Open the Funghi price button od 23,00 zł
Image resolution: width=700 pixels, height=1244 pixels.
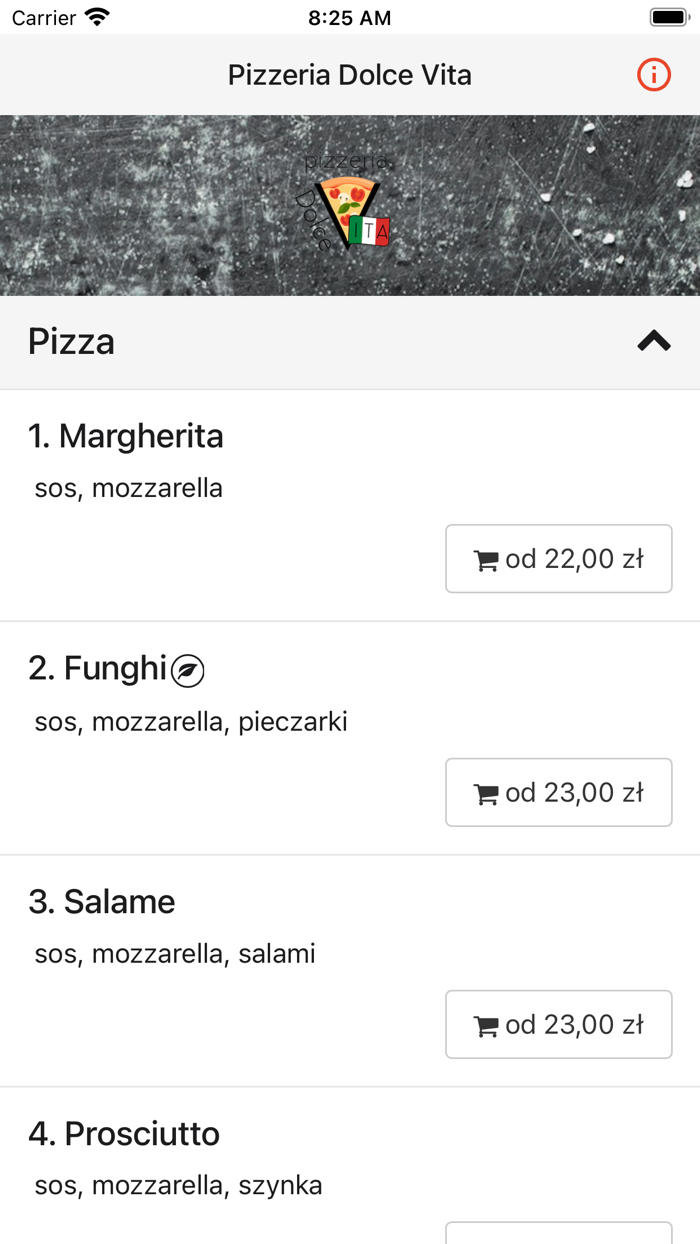click(558, 792)
